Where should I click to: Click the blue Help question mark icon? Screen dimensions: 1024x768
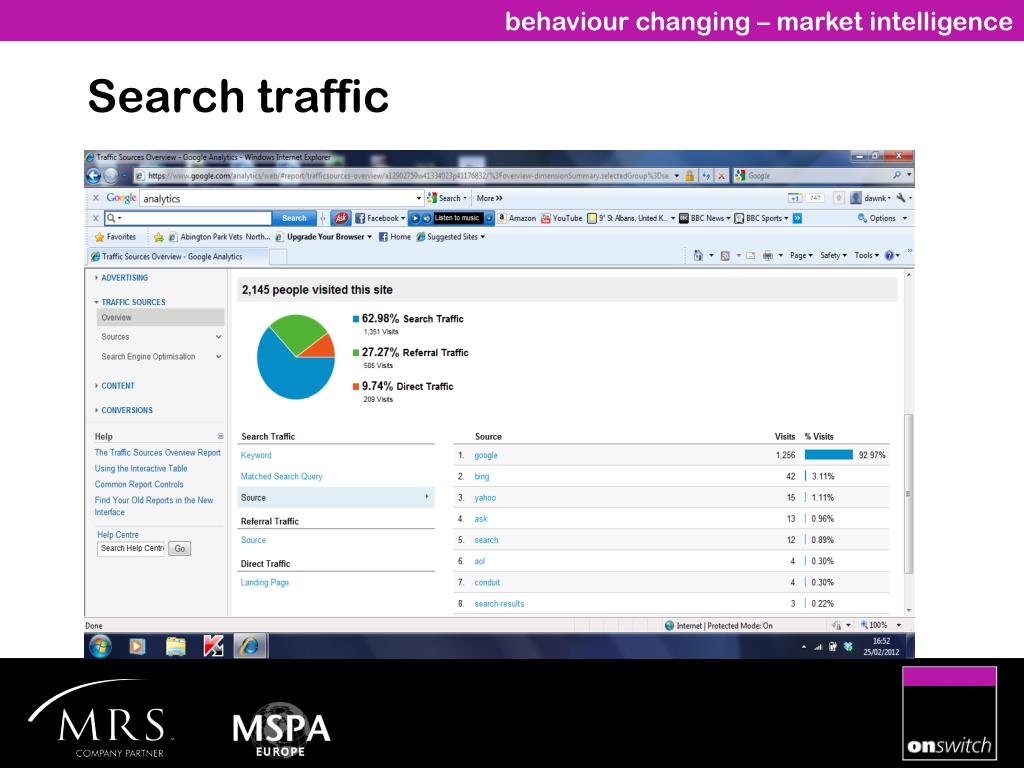(889, 255)
